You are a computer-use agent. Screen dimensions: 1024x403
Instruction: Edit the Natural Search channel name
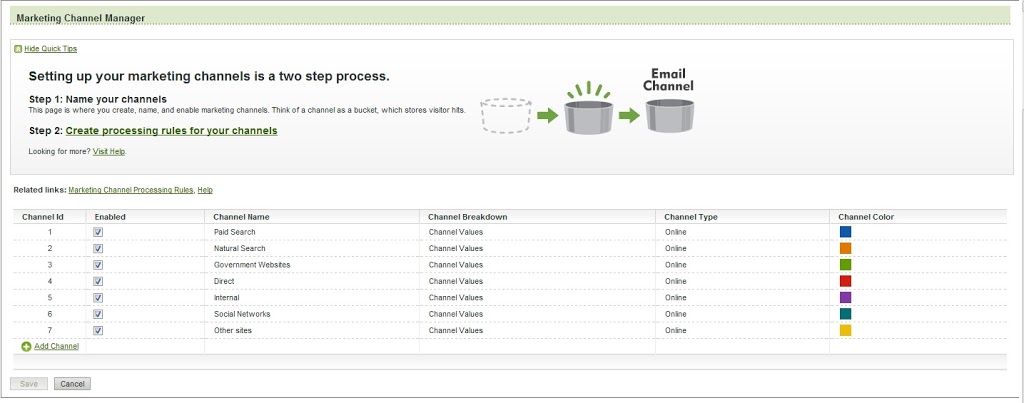click(x=239, y=248)
